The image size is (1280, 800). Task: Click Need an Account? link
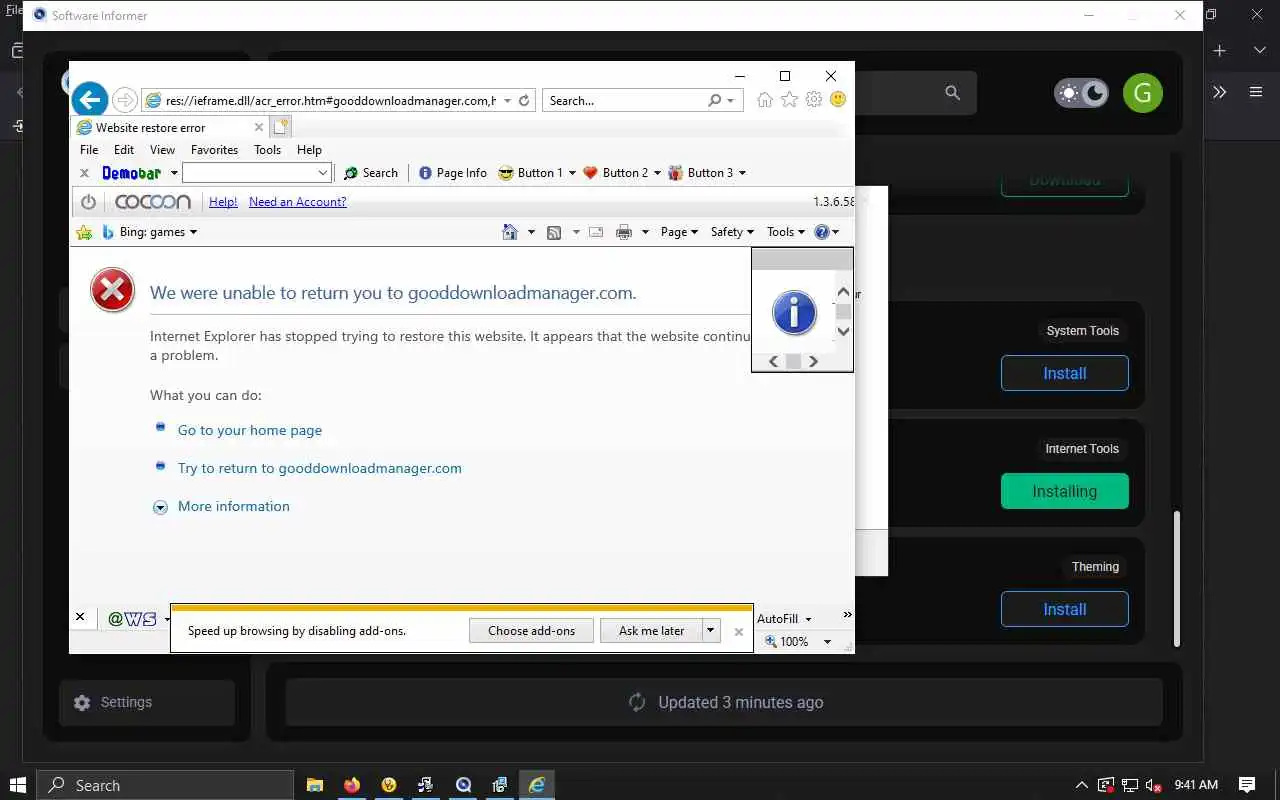click(297, 202)
